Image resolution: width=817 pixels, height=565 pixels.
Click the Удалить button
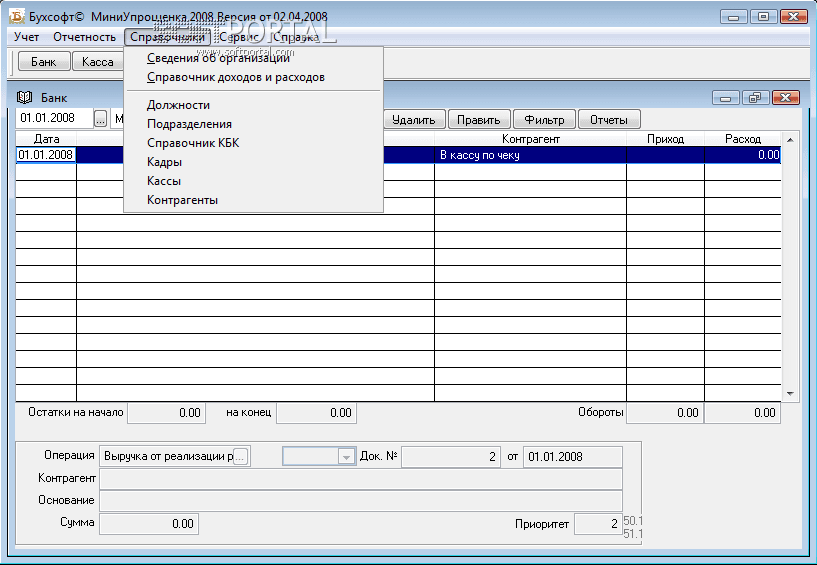pyautogui.click(x=414, y=120)
